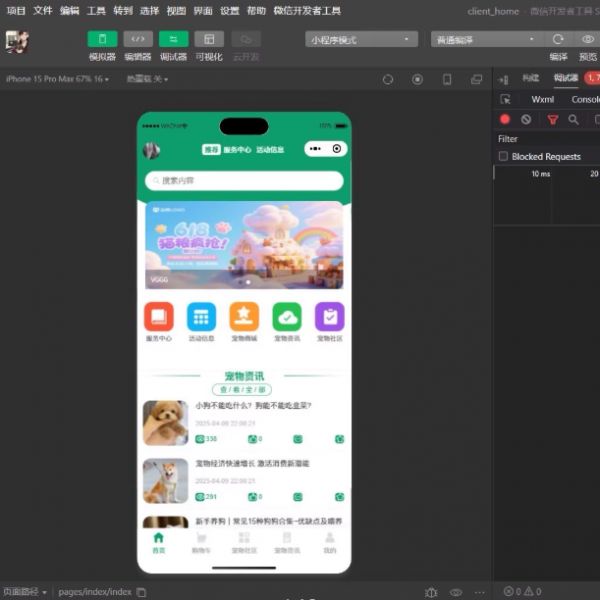
Task: Open the 界面 menu
Action: 203,11
